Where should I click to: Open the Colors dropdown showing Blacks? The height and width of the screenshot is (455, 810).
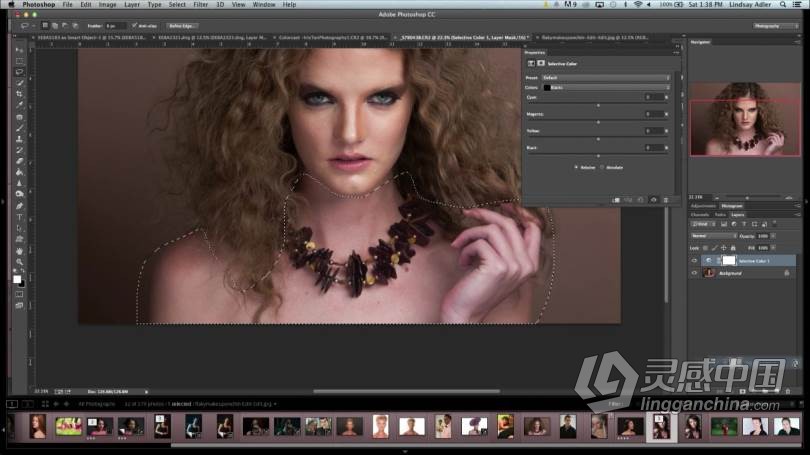[x=606, y=87]
